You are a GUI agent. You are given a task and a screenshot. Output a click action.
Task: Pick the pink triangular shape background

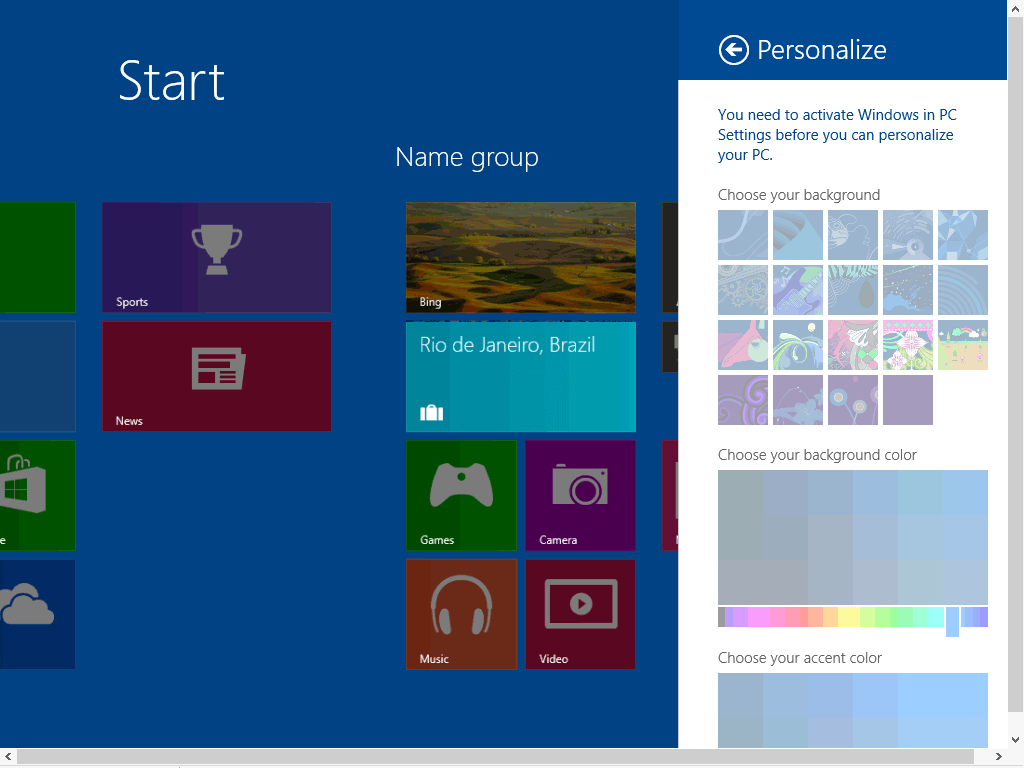pyautogui.click(x=743, y=345)
